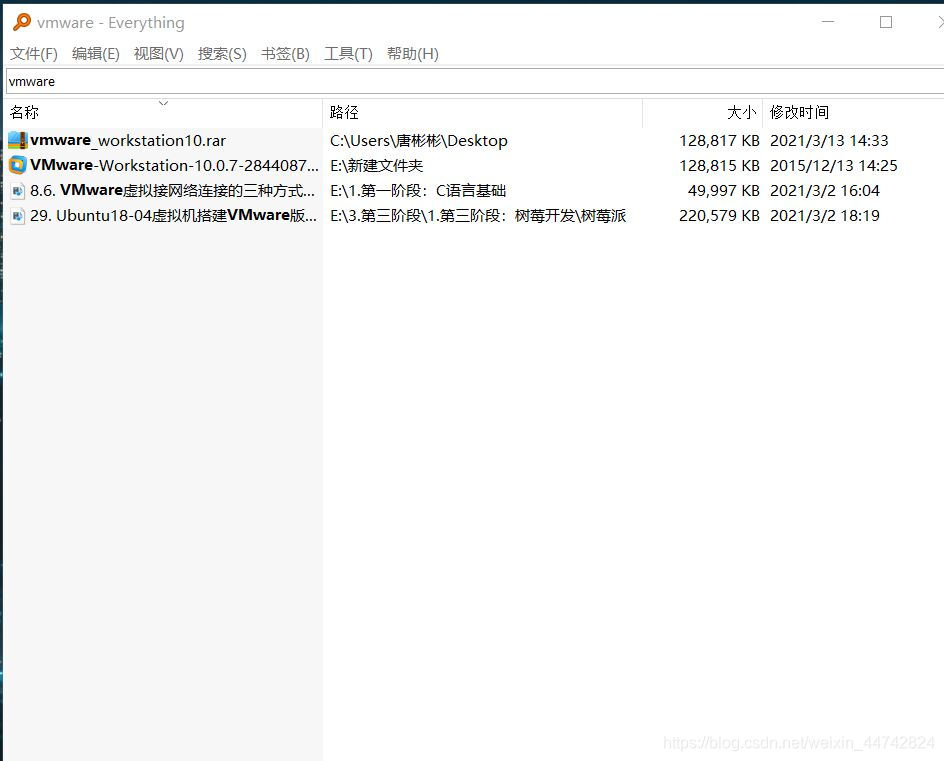Click the path C:\Users\唐彬彬\Desktop
The height and width of the screenshot is (761, 944).
click(x=418, y=141)
